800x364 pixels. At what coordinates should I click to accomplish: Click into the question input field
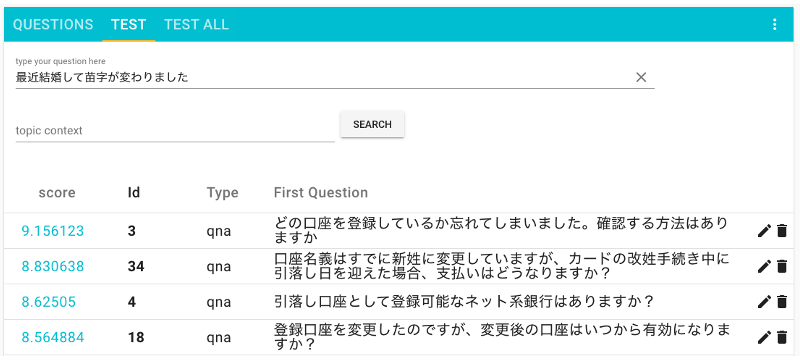[324, 78]
